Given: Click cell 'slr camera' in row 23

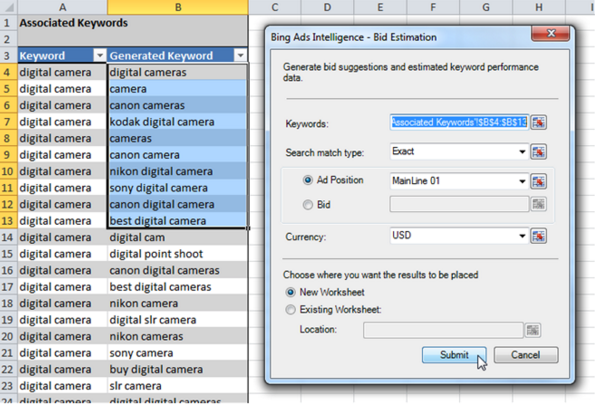Looking at the screenshot, I should pyautogui.click(x=178, y=386).
